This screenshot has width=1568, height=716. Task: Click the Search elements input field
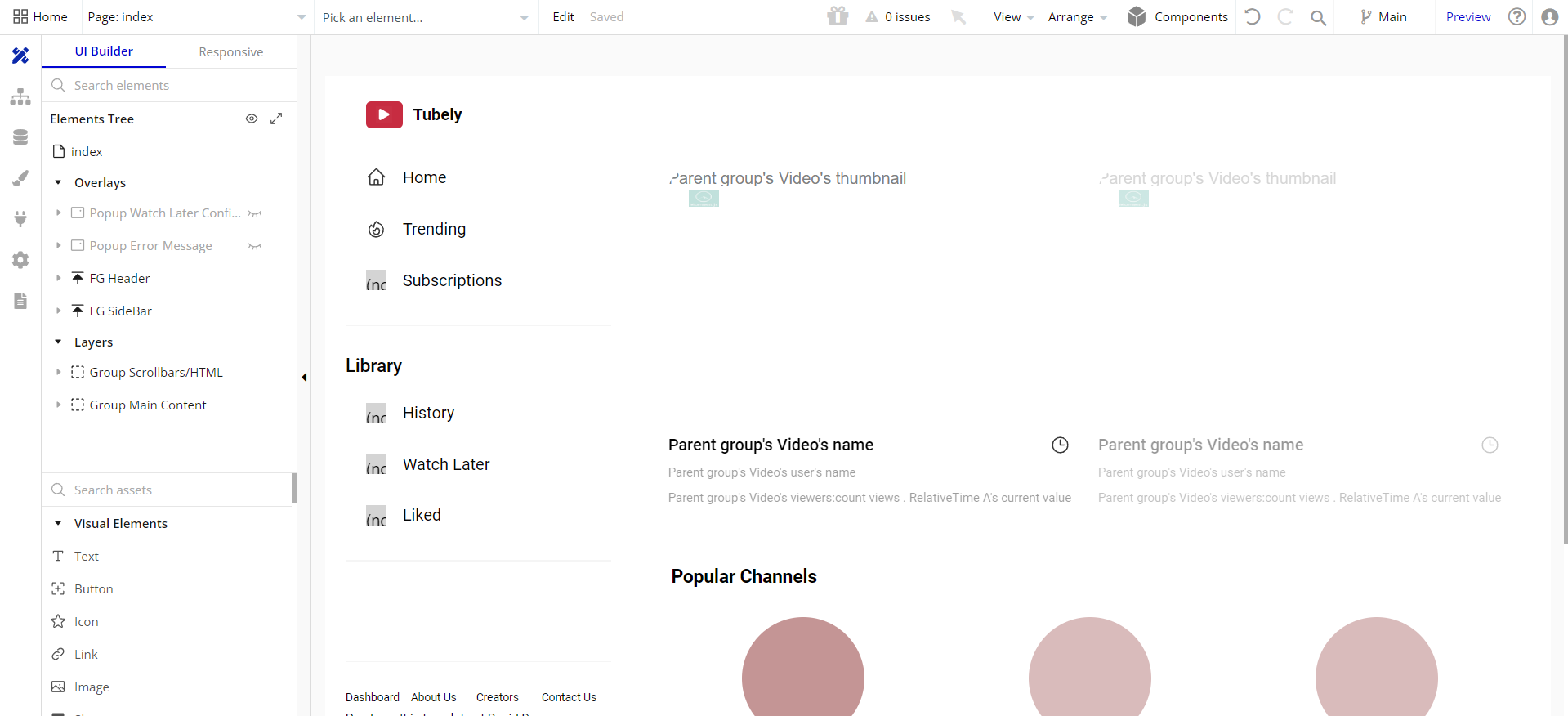pos(172,85)
